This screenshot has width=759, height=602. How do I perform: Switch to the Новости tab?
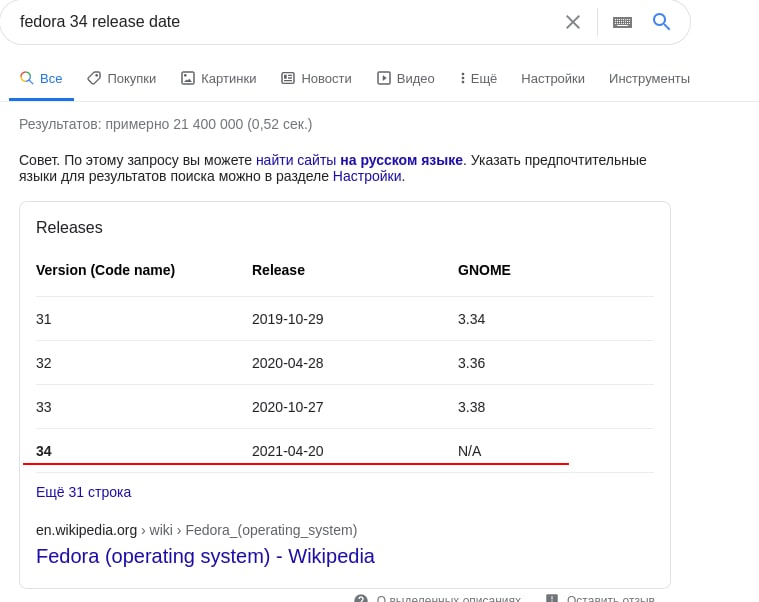(x=317, y=78)
